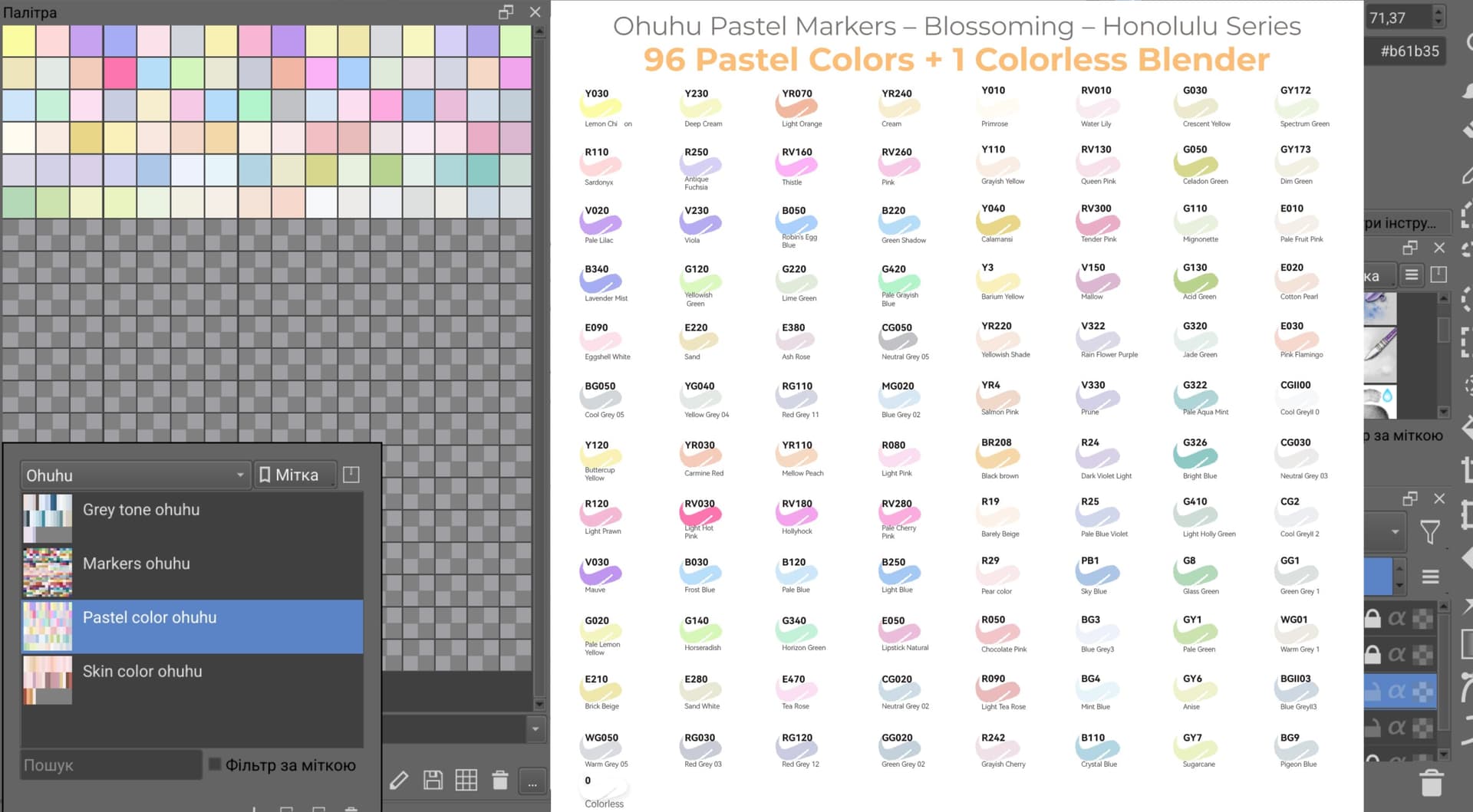Float the brush presets docker
This screenshot has width=1473, height=812.
[x=1410, y=248]
